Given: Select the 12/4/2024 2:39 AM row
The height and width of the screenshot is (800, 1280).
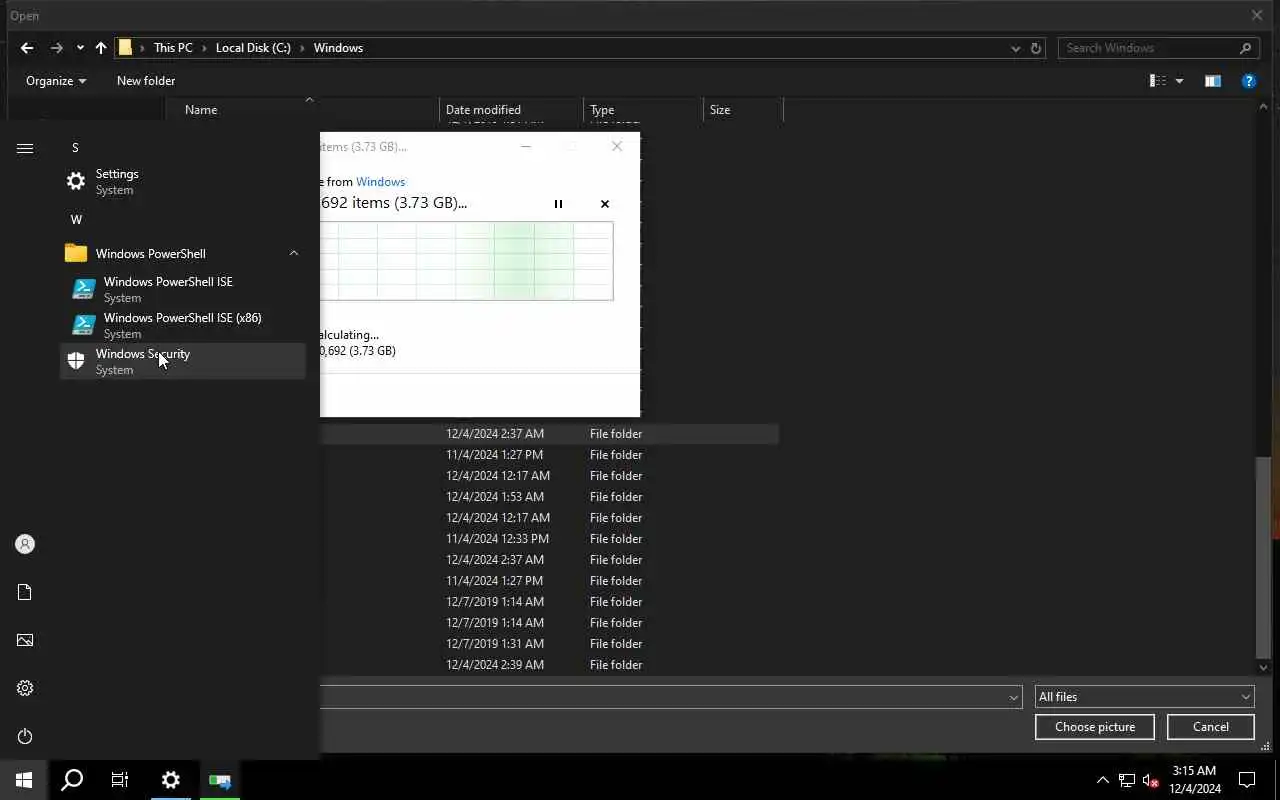Looking at the screenshot, I should [x=549, y=665].
